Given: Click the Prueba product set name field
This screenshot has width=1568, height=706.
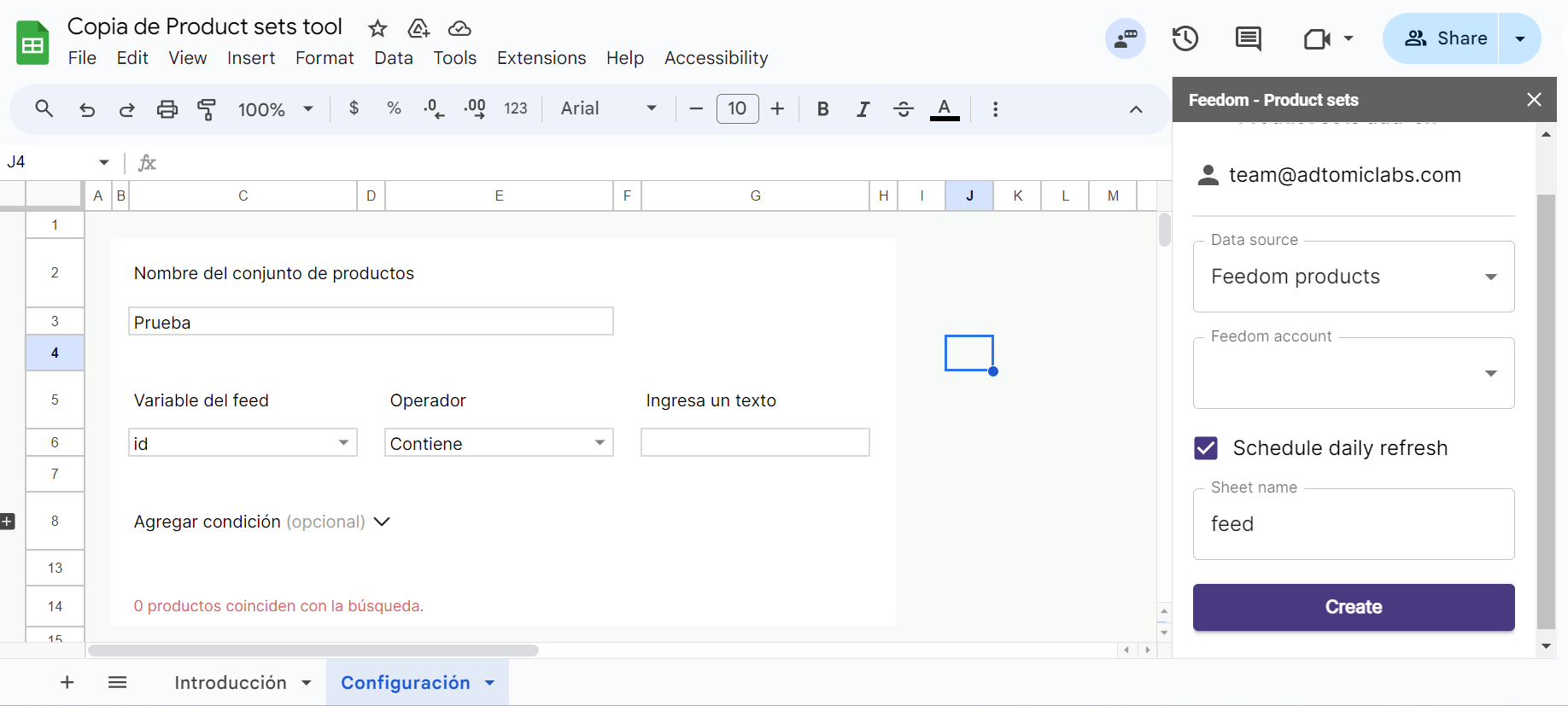Looking at the screenshot, I should (x=371, y=322).
